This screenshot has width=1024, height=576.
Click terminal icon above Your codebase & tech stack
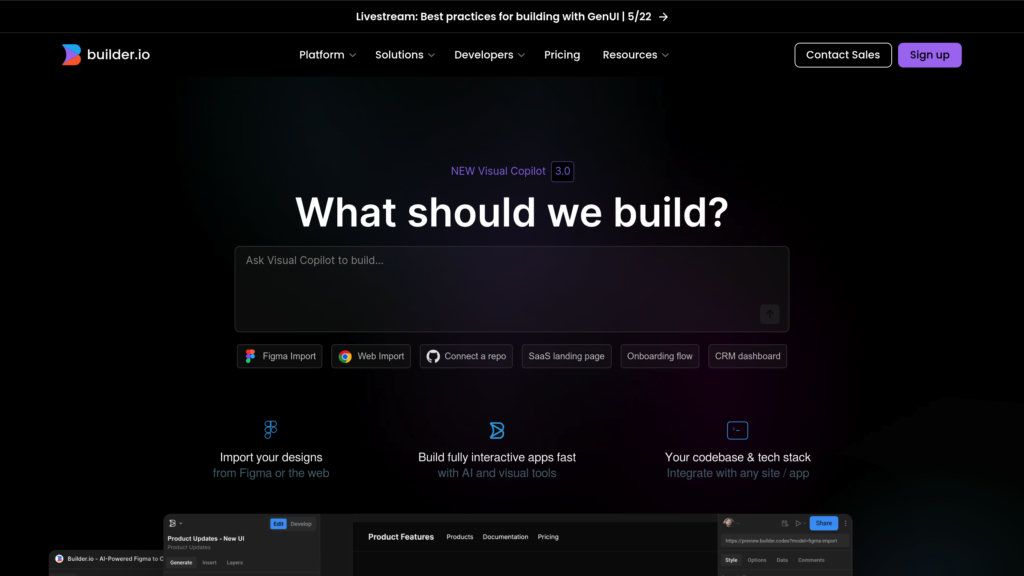(x=737, y=430)
